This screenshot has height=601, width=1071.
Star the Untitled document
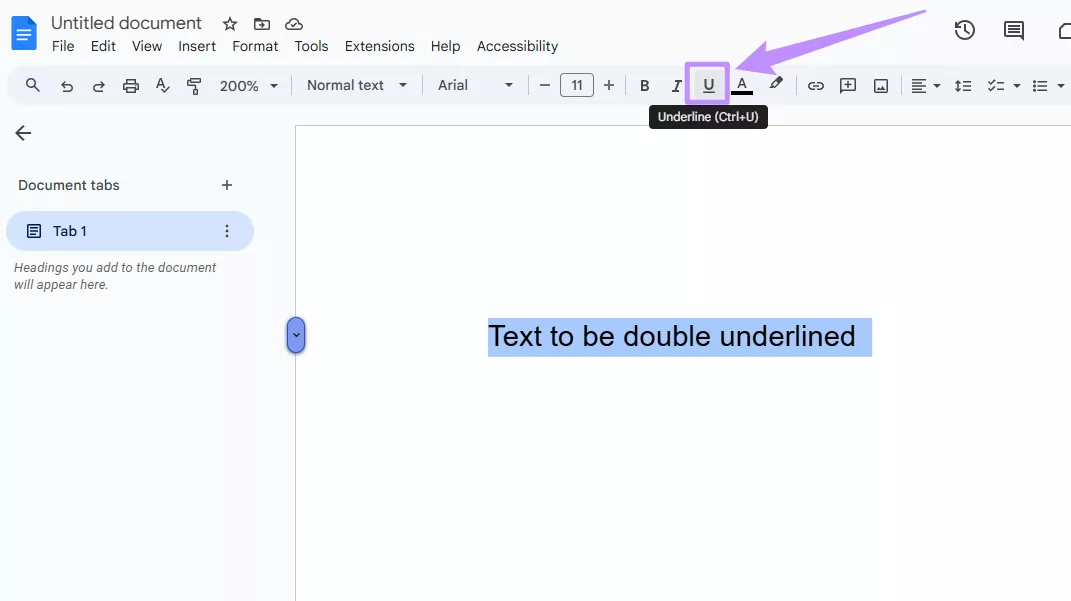pos(229,23)
